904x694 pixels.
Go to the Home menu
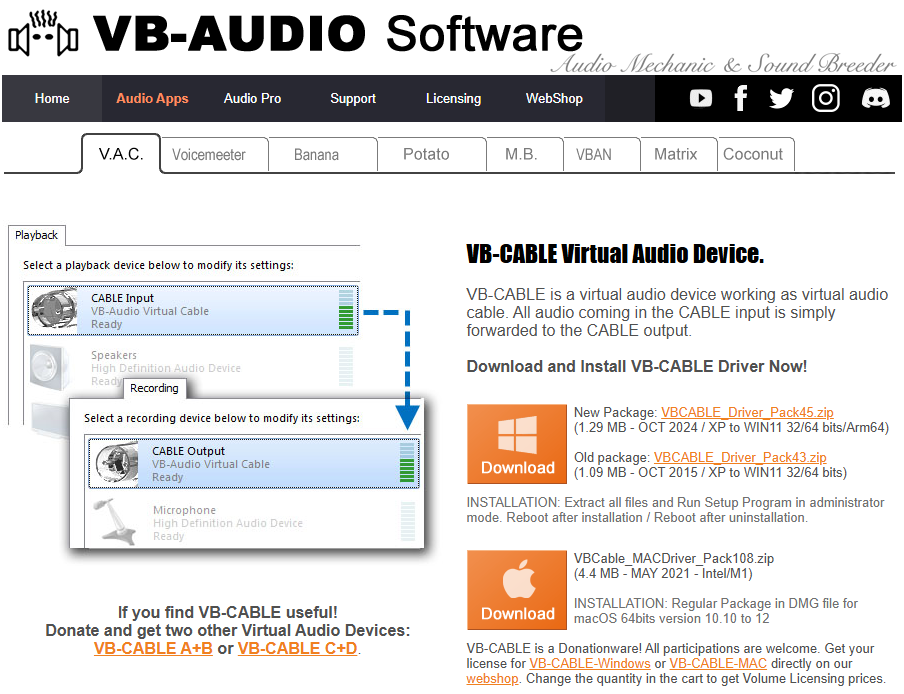[x=52, y=99]
